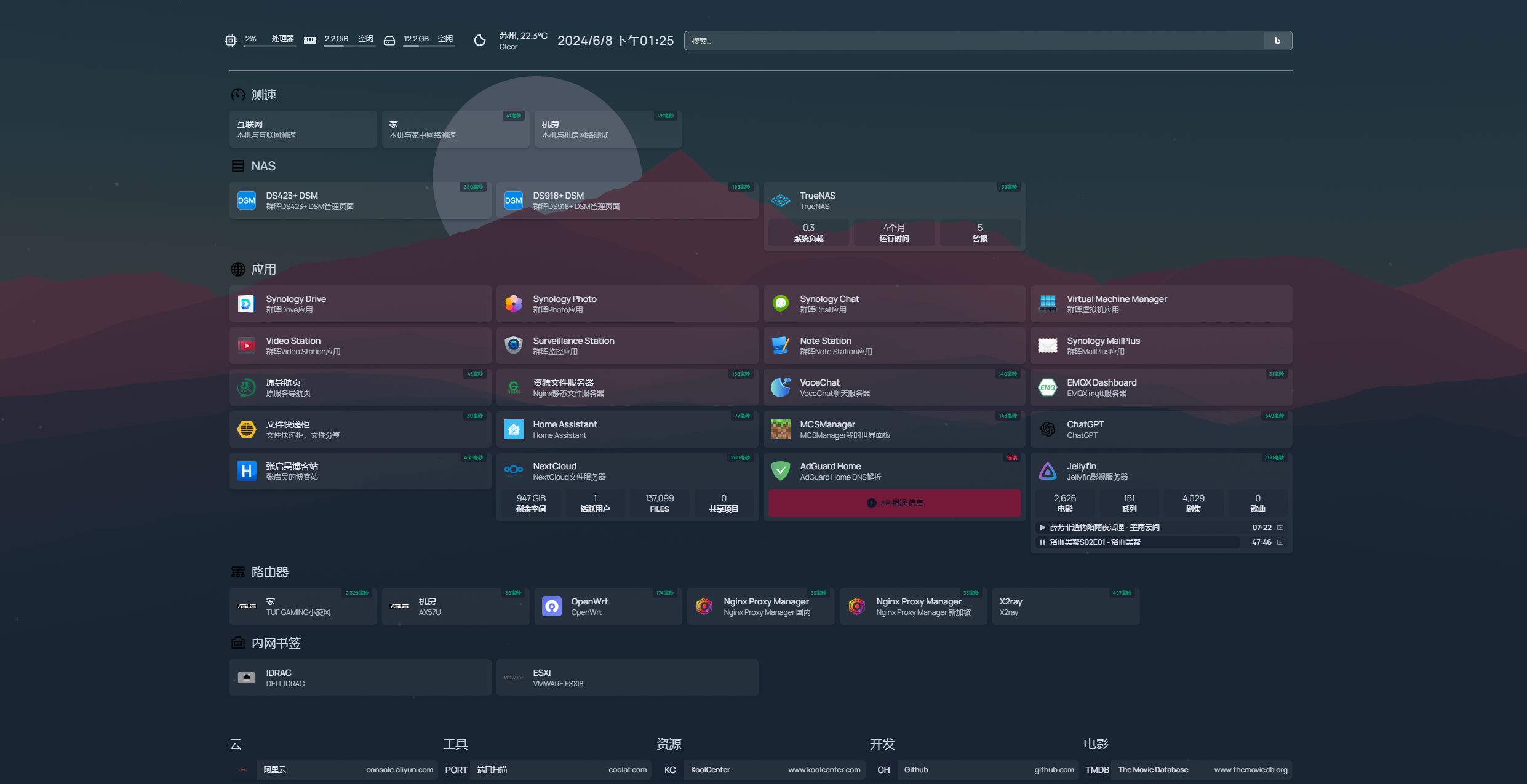This screenshot has width=1527, height=784.
Task: Open Virtual Machine Manager icon
Action: 1048,304
